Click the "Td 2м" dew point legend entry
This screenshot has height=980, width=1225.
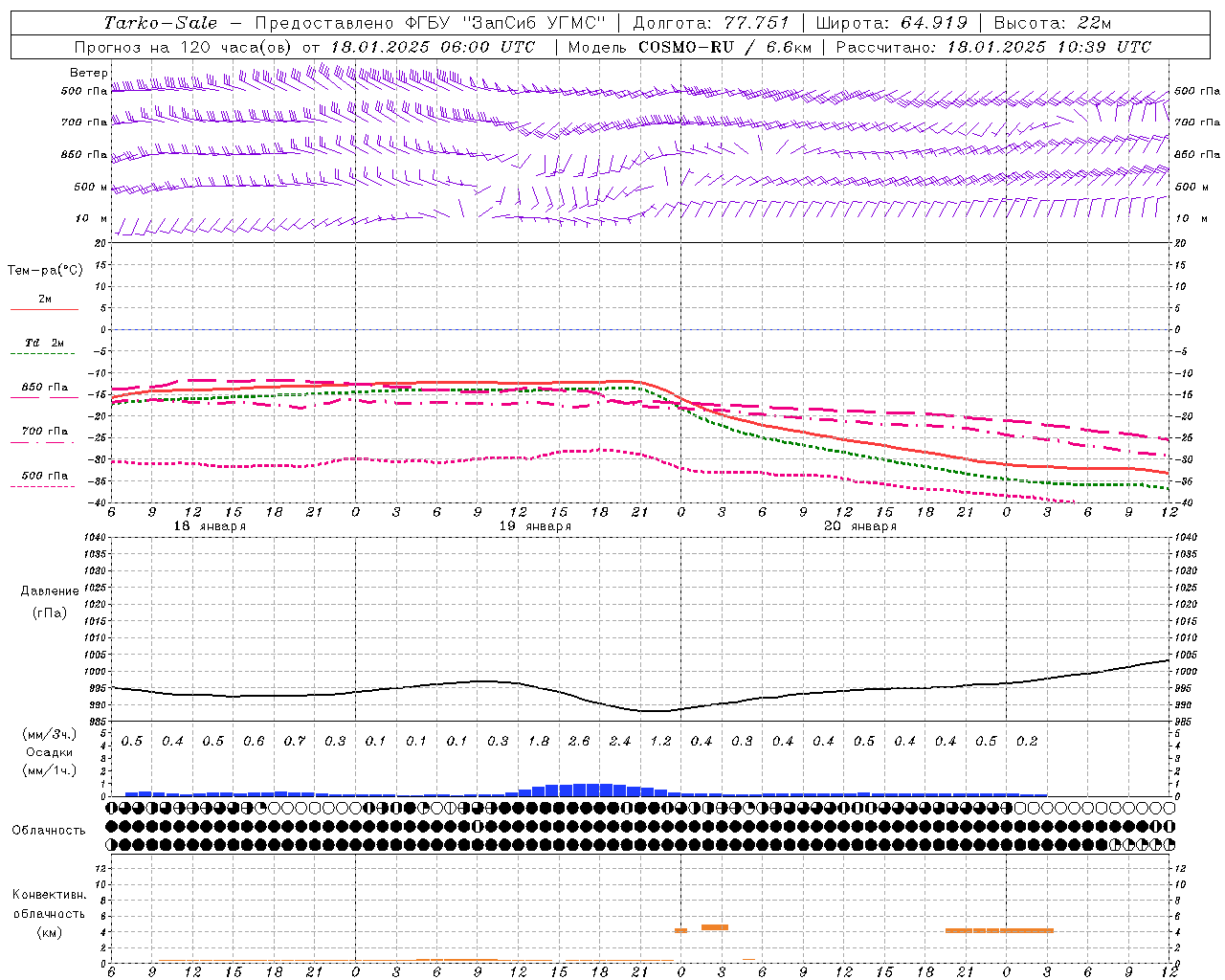tap(44, 343)
